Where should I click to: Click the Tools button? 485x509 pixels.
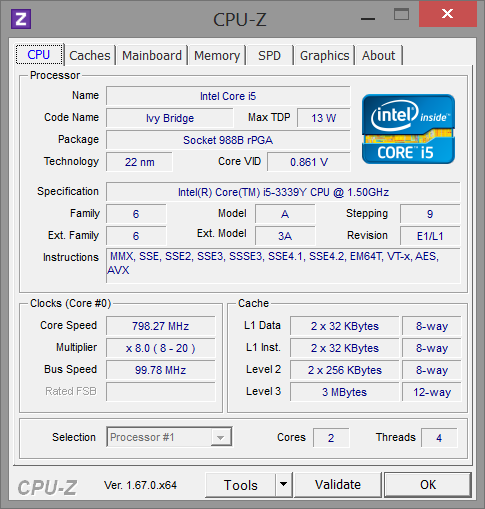click(x=240, y=485)
